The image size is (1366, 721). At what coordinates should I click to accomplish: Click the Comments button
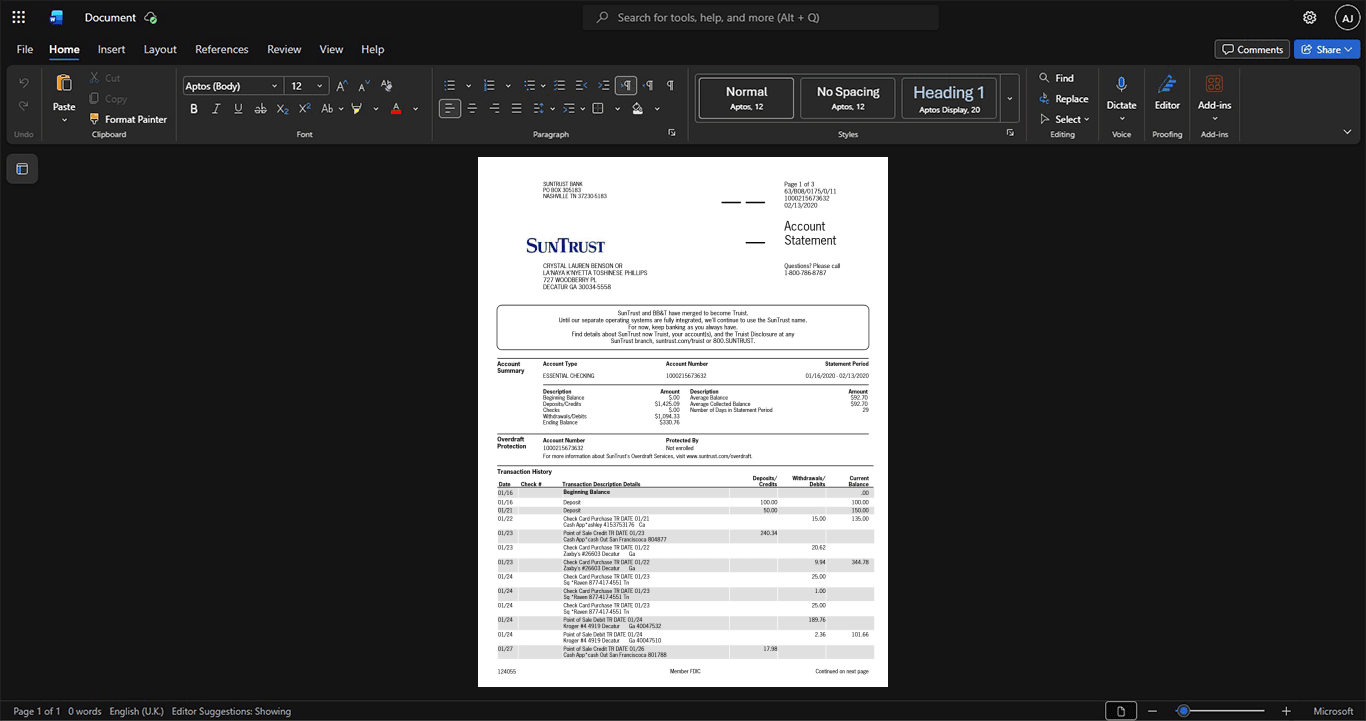point(1251,49)
